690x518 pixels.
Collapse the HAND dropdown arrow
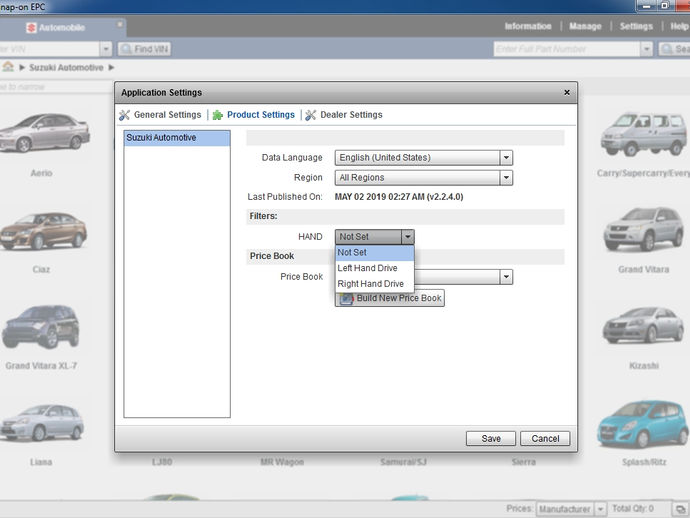407,237
